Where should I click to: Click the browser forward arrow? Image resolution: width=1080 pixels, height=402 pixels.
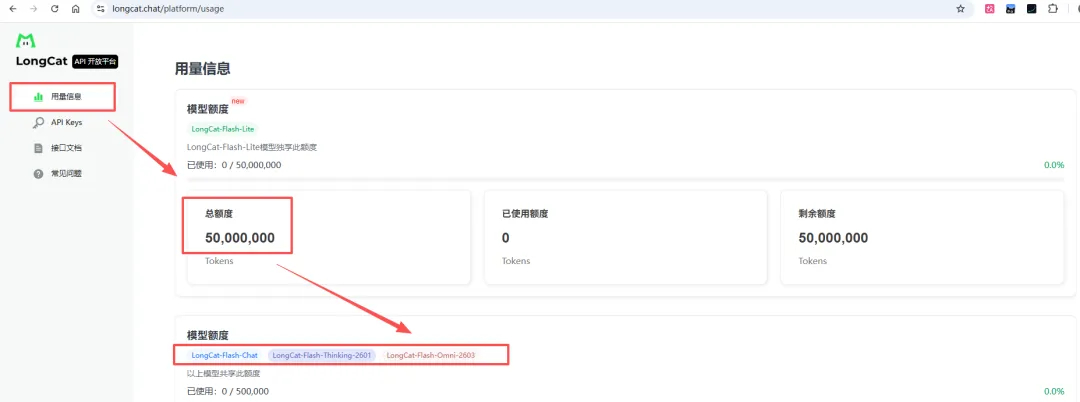34,9
